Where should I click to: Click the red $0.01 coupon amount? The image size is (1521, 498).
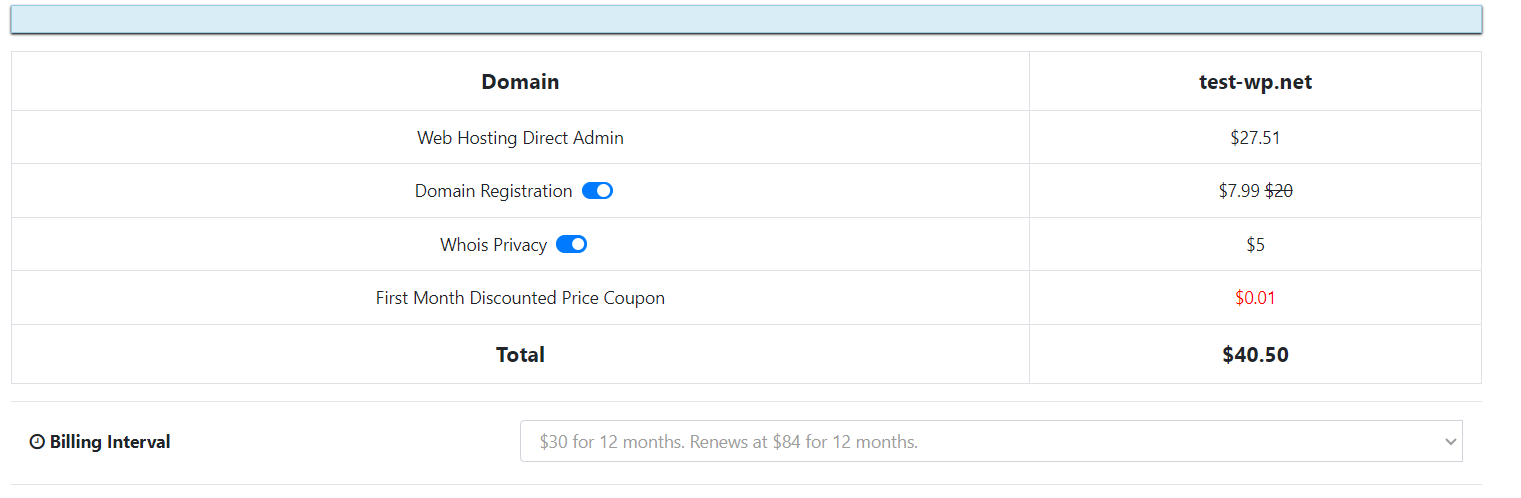coord(1255,298)
